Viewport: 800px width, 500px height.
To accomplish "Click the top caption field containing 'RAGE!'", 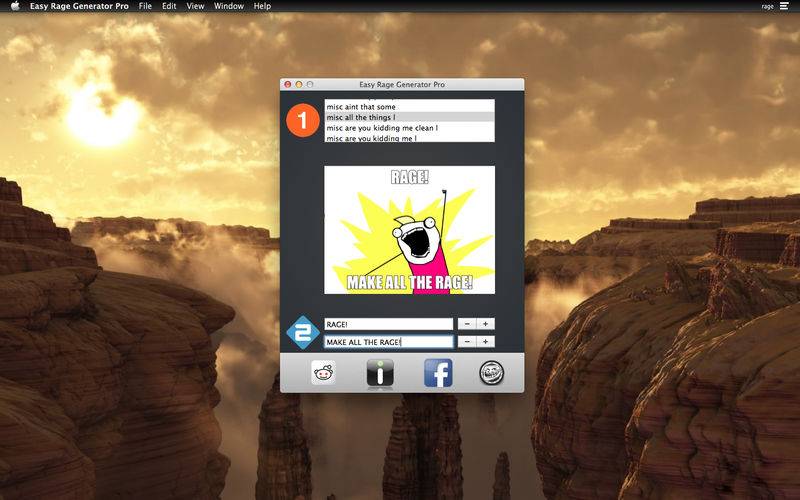I will click(389, 324).
